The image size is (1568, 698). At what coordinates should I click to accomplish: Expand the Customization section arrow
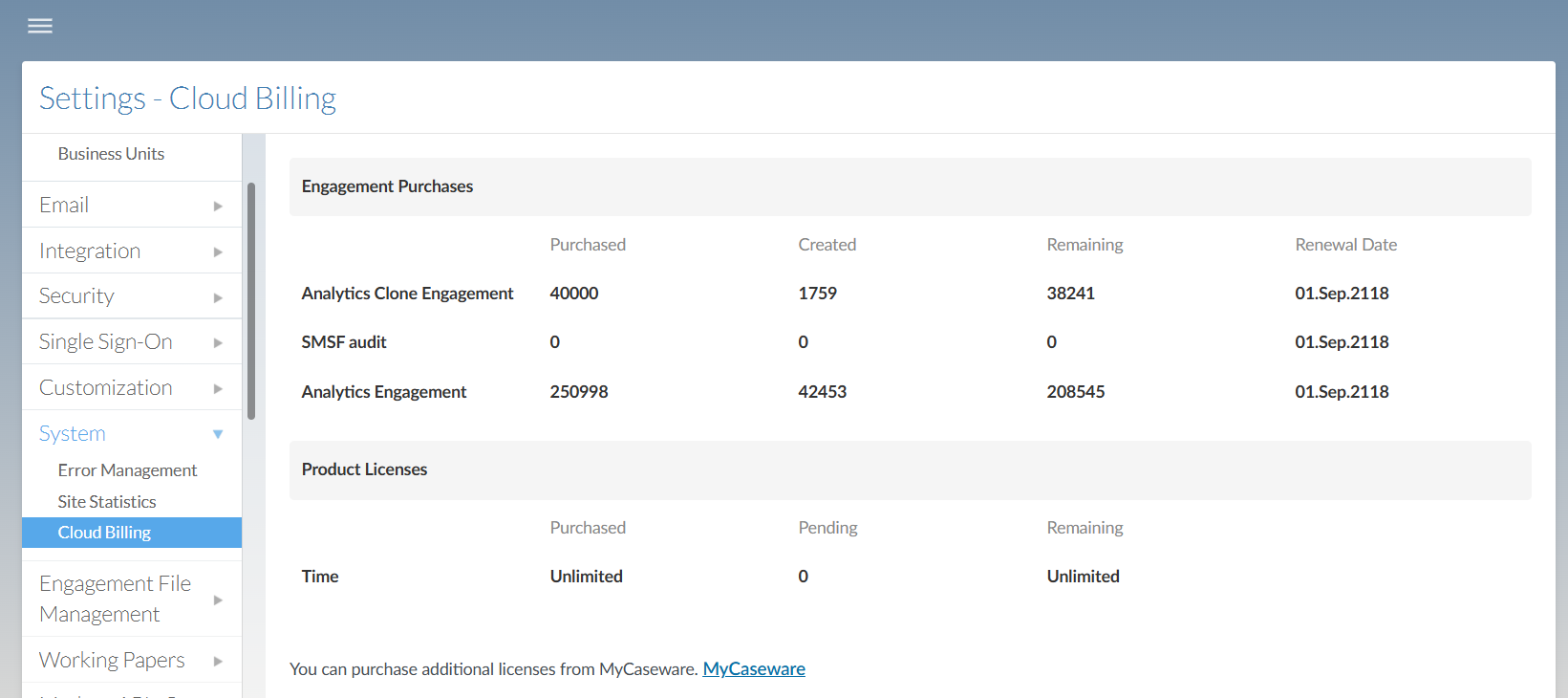[218, 388]
